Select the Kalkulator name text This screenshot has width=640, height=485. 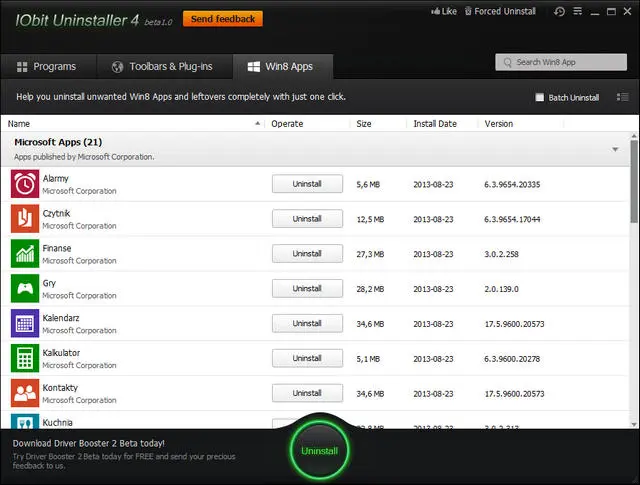coord(61,353)
